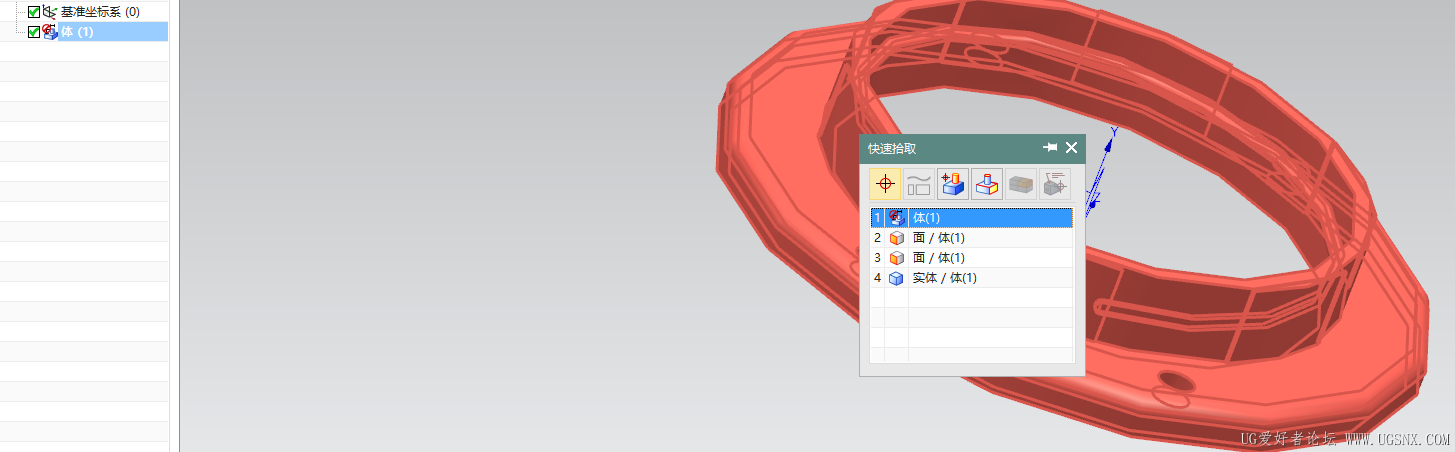Click the Construction Objects filter icon
The image size is (1455, 452).
pos(919,184)
